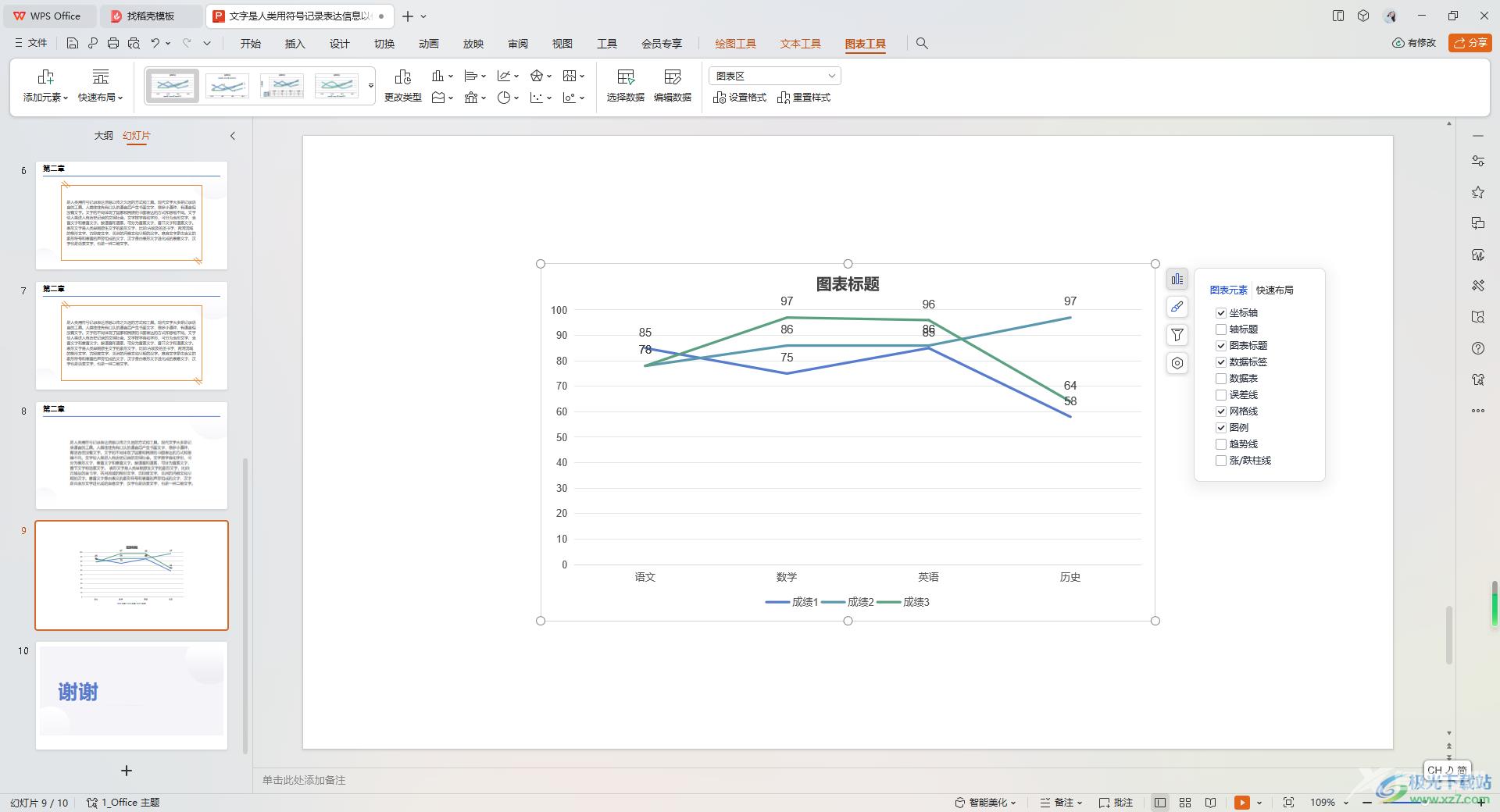Open the 动画 ribbon tab
The width and height of the screenshot is (1500, 812).
(428, 44)
